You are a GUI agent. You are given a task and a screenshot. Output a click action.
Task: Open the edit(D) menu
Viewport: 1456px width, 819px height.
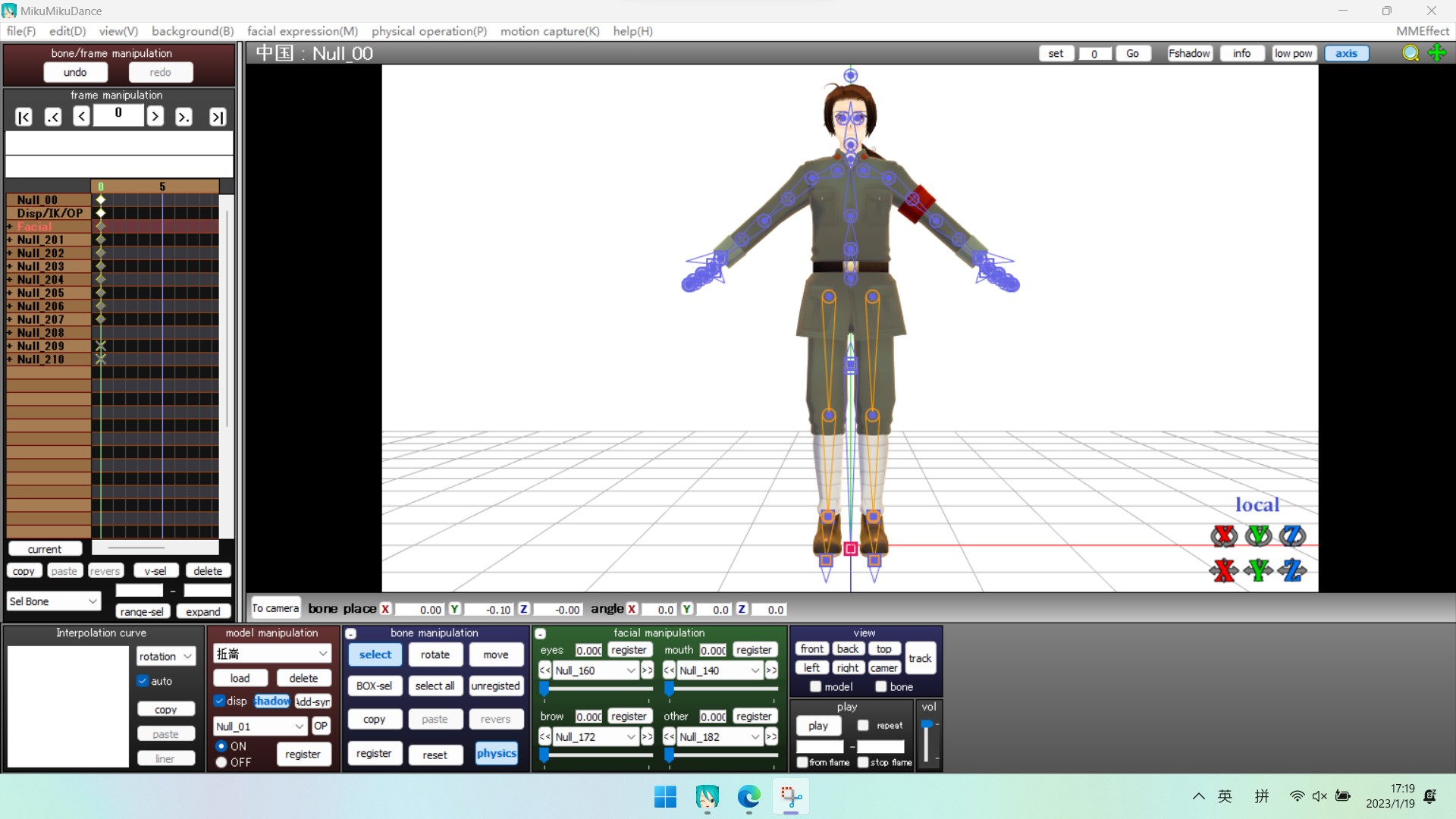(67, 31)
